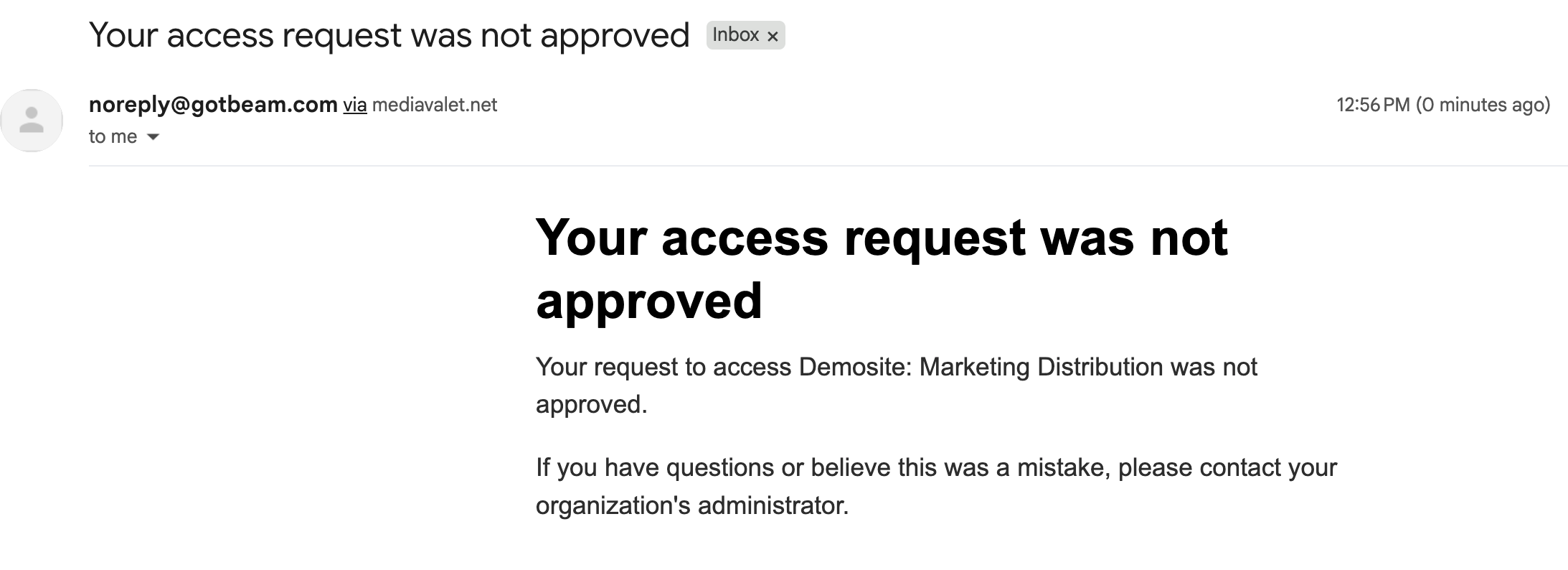Image resolution: width=1568 pixels, height=570 pixels.
Task: Click the mediavalet.net domain text
Action: point(435,106)
